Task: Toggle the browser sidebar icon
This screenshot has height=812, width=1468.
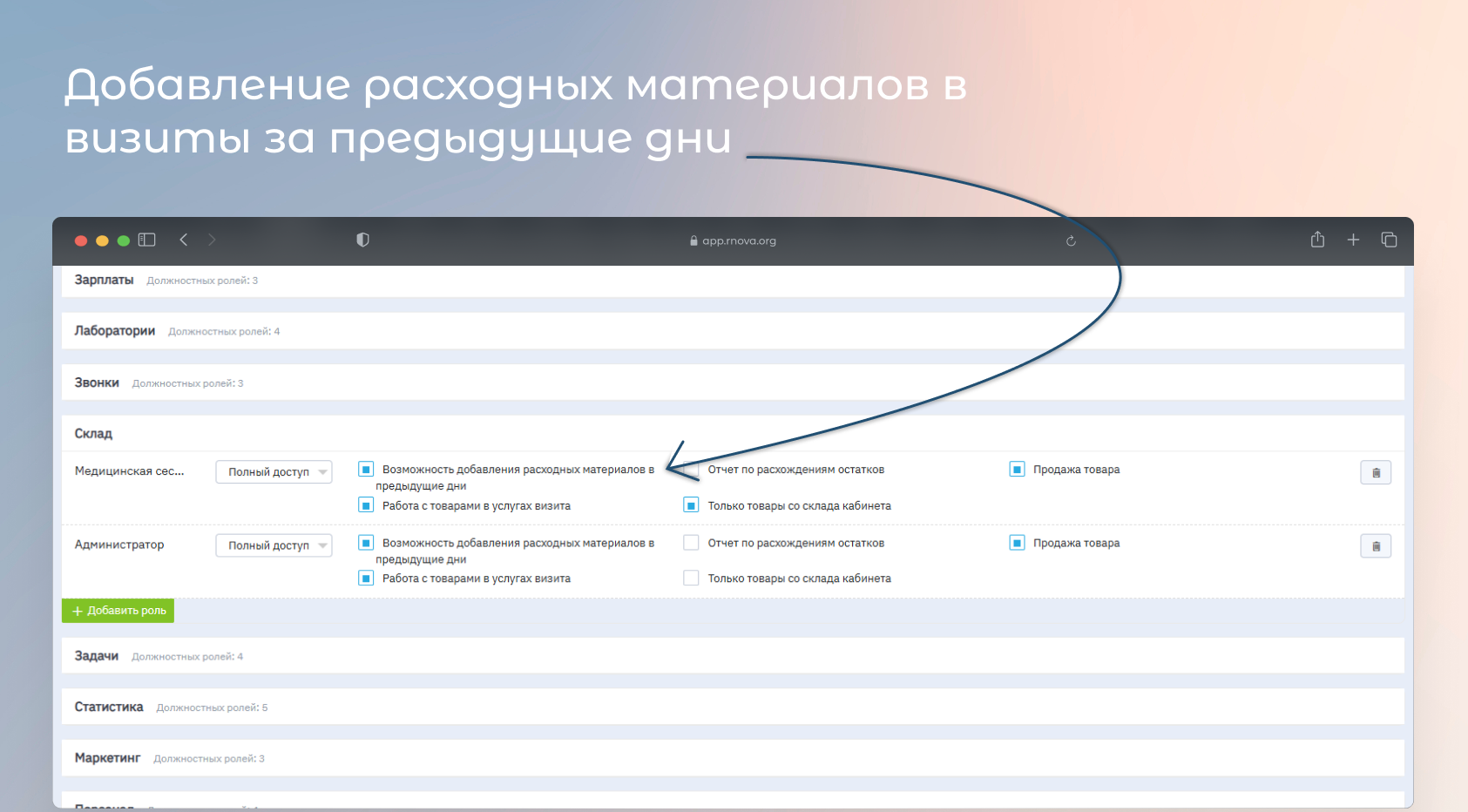Action: [147, 240]
